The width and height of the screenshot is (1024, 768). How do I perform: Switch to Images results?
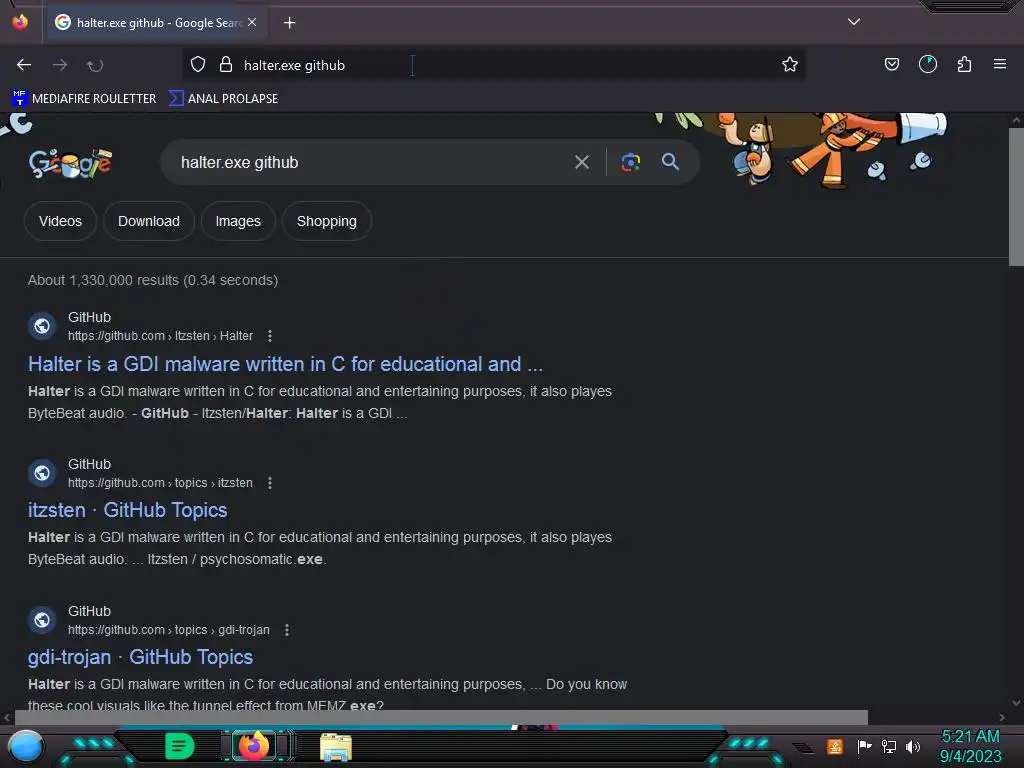(238, 221)
